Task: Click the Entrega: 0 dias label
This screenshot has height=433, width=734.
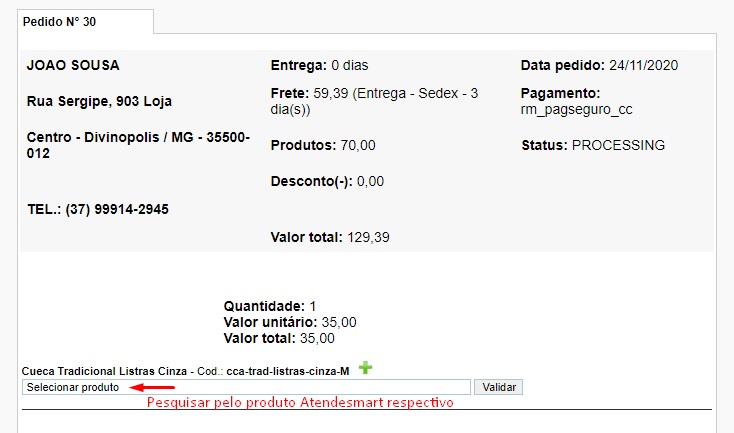Action: click(x=319, y=66)
